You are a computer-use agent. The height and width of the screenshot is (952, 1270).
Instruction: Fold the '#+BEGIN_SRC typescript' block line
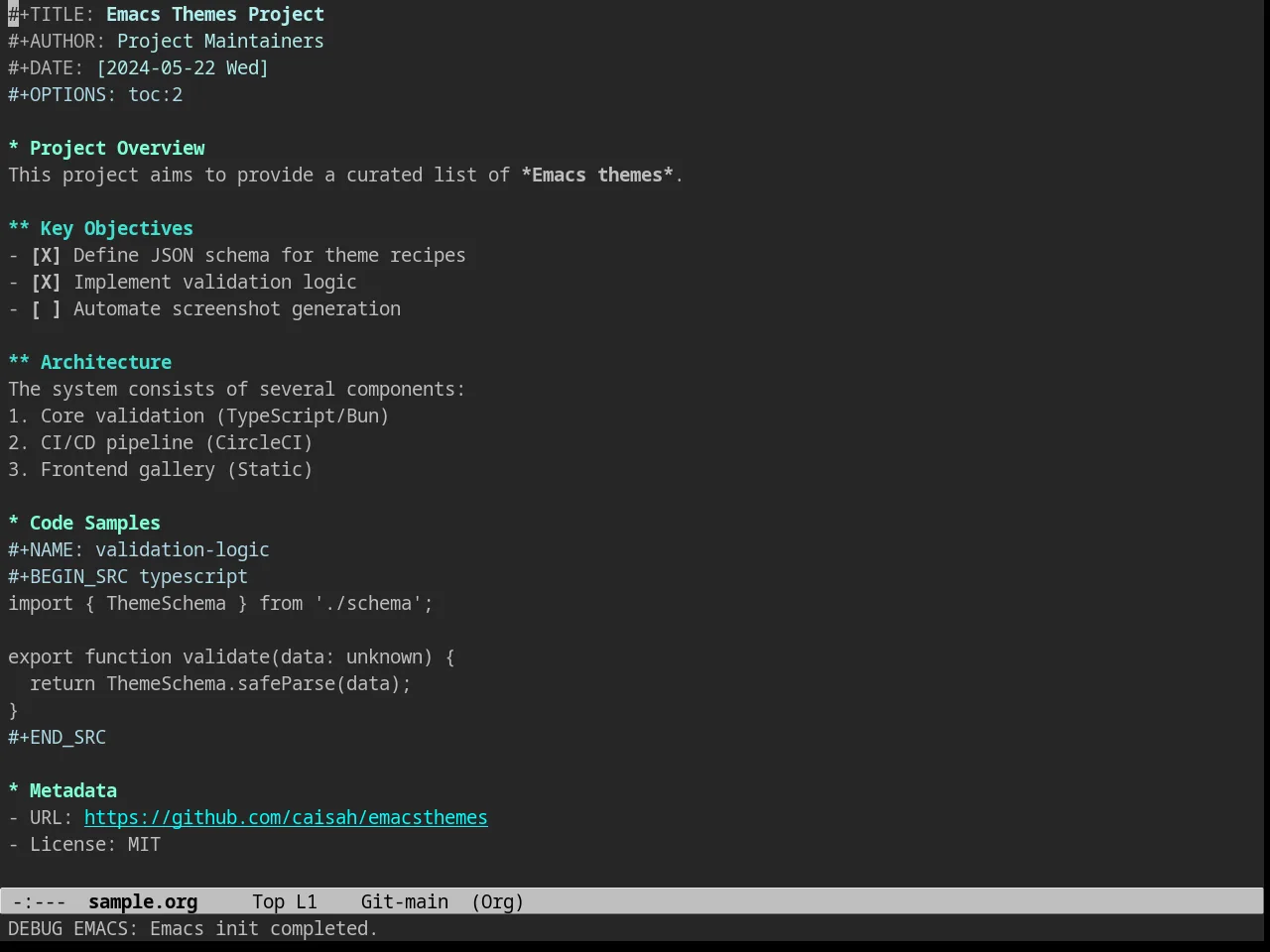(128, 577)
